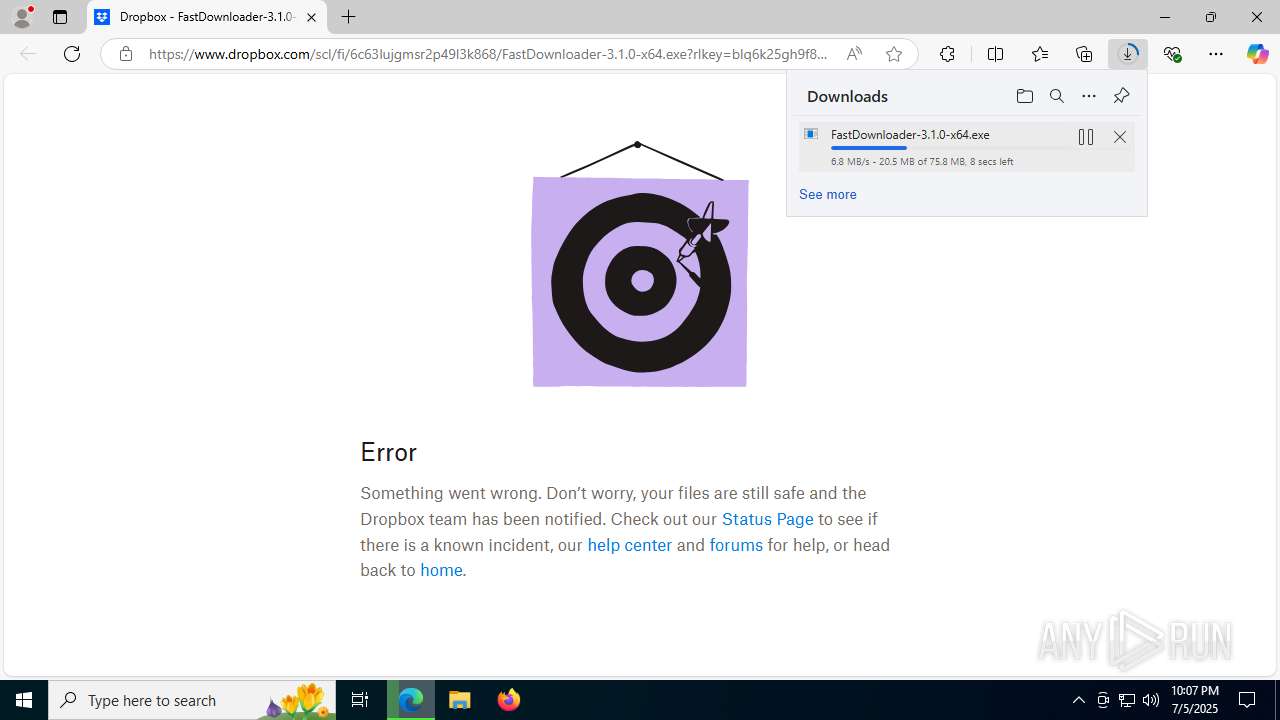Open volume control tray icon

click(x=1151, y=700)
